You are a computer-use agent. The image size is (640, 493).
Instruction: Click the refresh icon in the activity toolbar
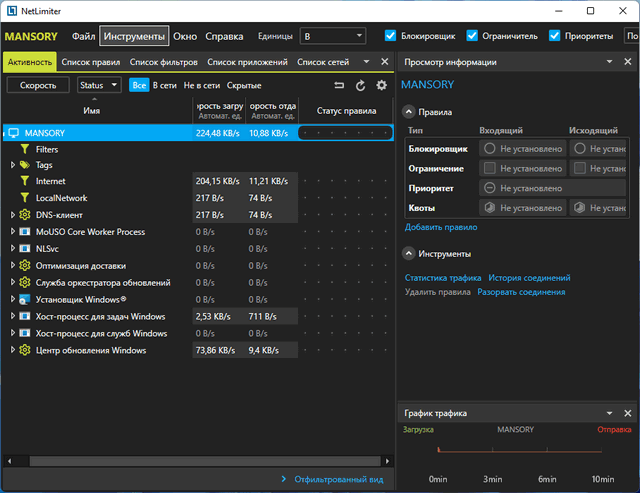click(360, 86)
